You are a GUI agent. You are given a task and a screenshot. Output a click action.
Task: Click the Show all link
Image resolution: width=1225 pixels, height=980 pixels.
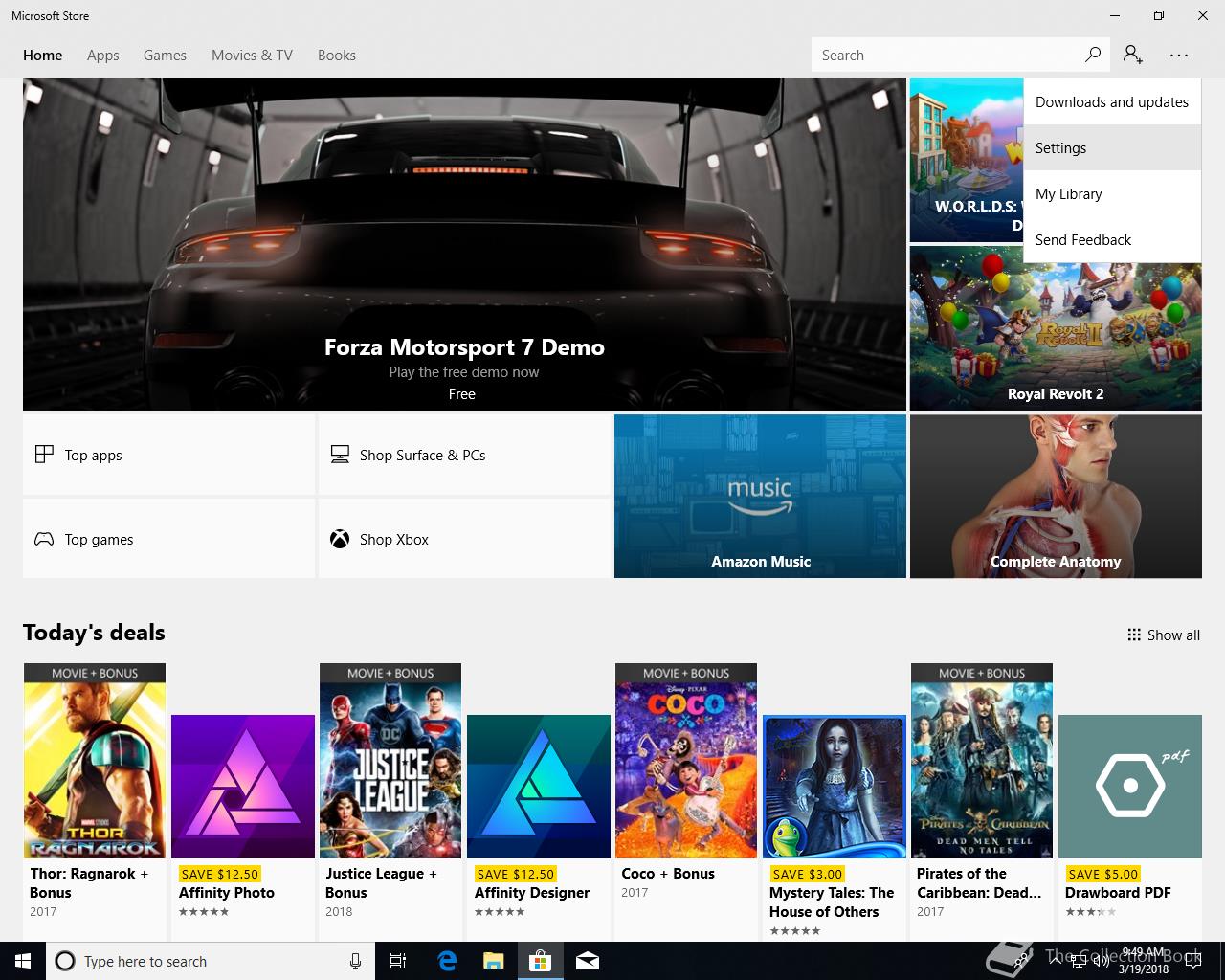1164,635
